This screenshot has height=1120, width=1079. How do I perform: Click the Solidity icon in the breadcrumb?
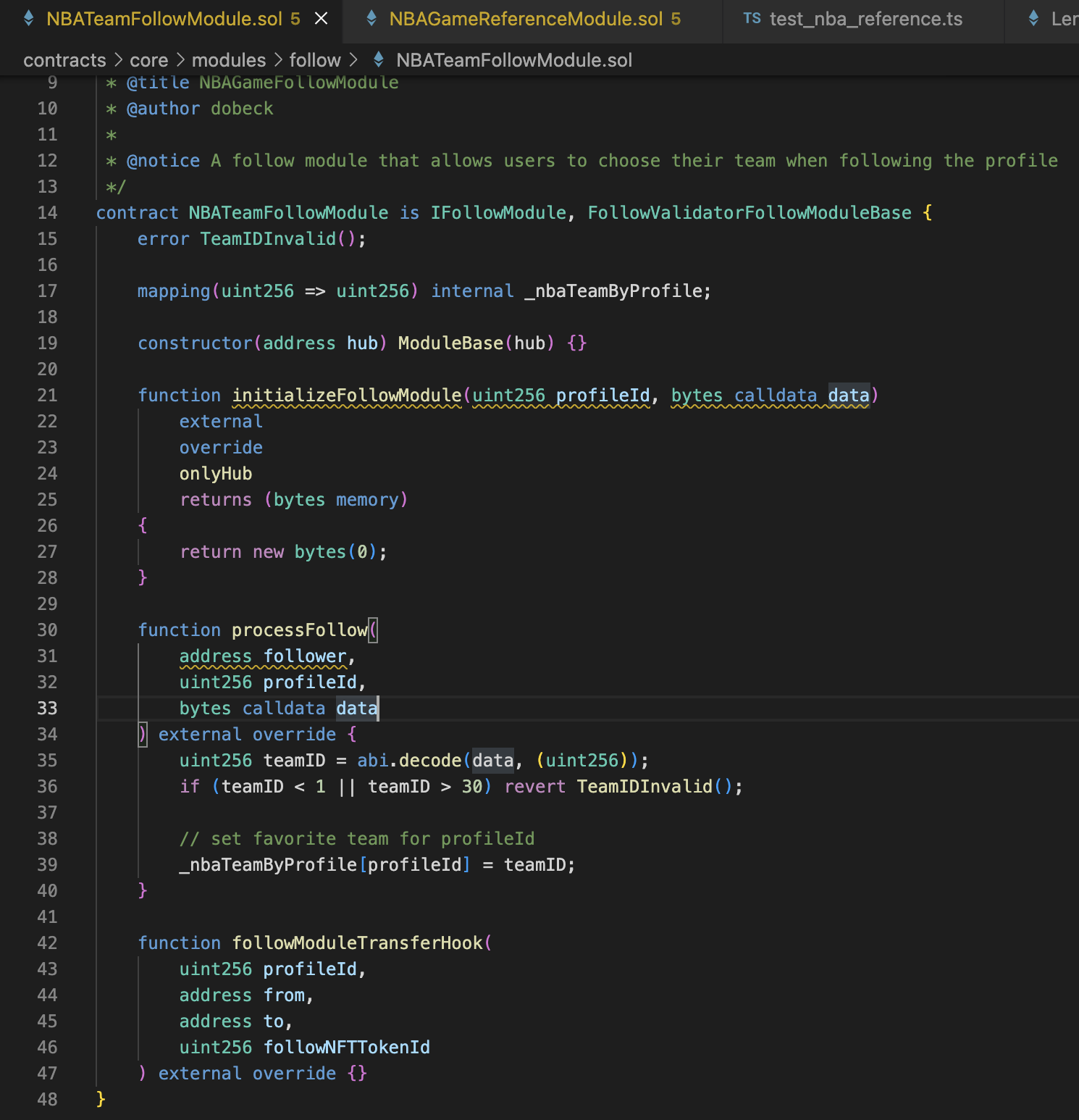(x=378, y=60)
